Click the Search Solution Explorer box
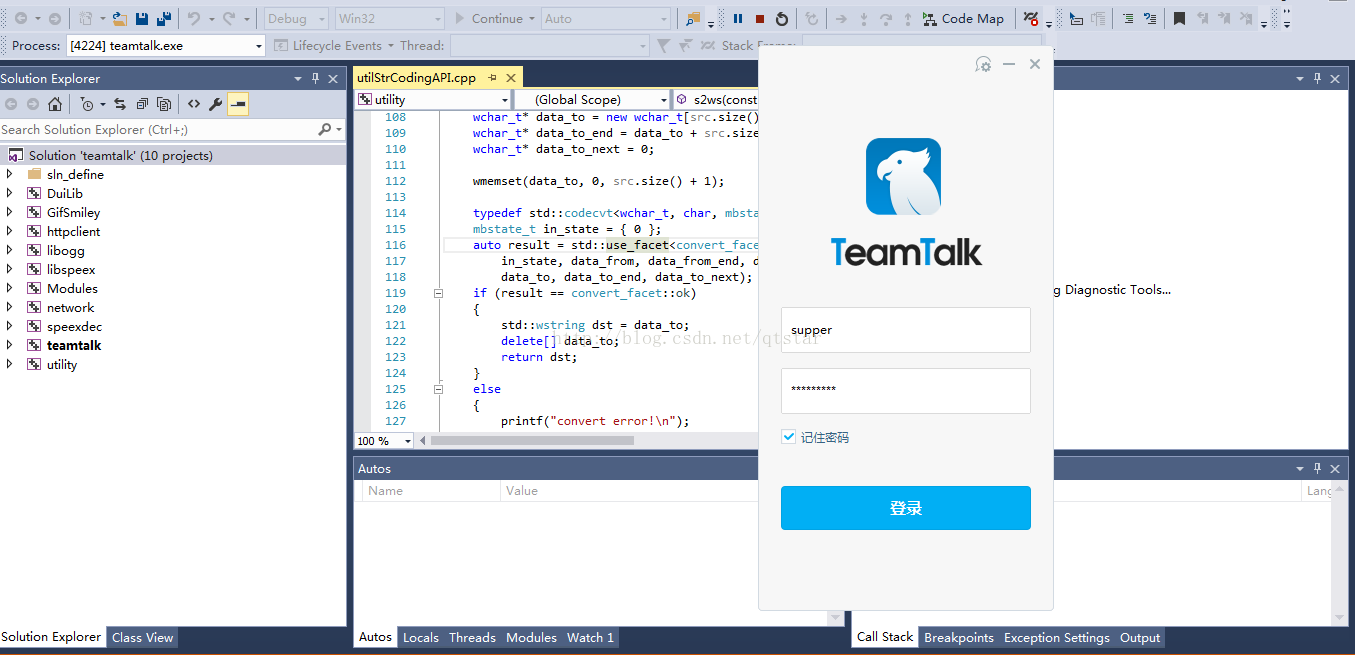The image size is (1355, 655). 158,129
